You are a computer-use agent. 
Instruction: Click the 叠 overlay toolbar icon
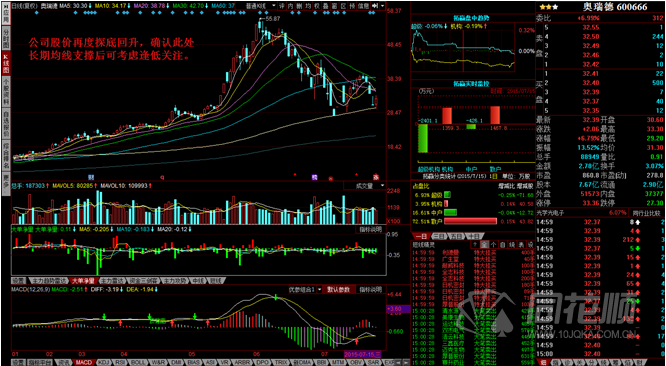click(x=326, y=6)
